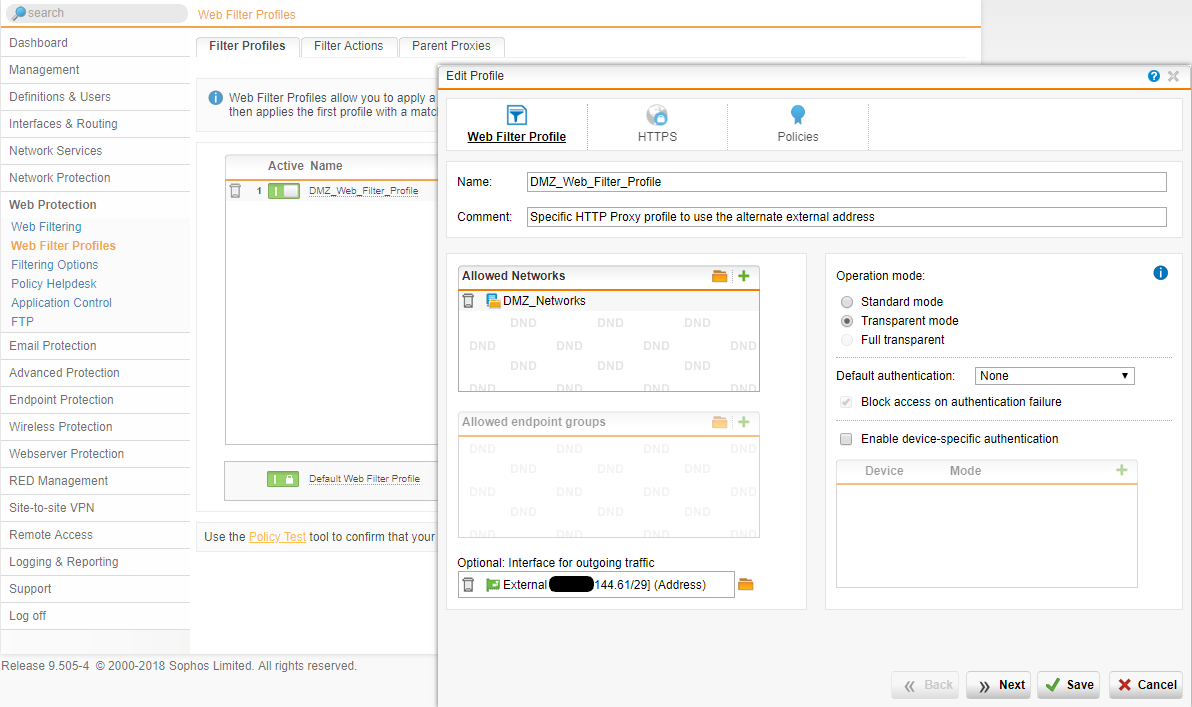Open Logging & Reporting menu
This screenshot has height=707, width=1192.
click(95, 562)
